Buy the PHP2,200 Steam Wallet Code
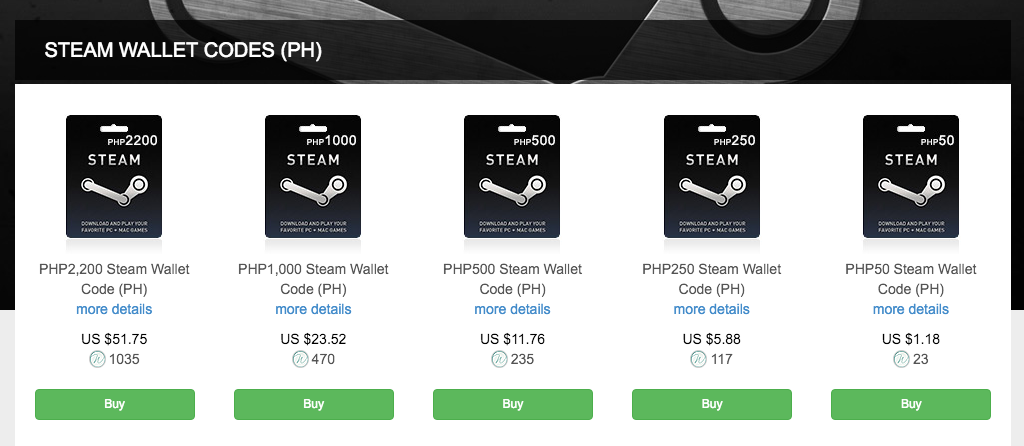Viewport: 1024px width, 446px height. click(x=115, y=404)
